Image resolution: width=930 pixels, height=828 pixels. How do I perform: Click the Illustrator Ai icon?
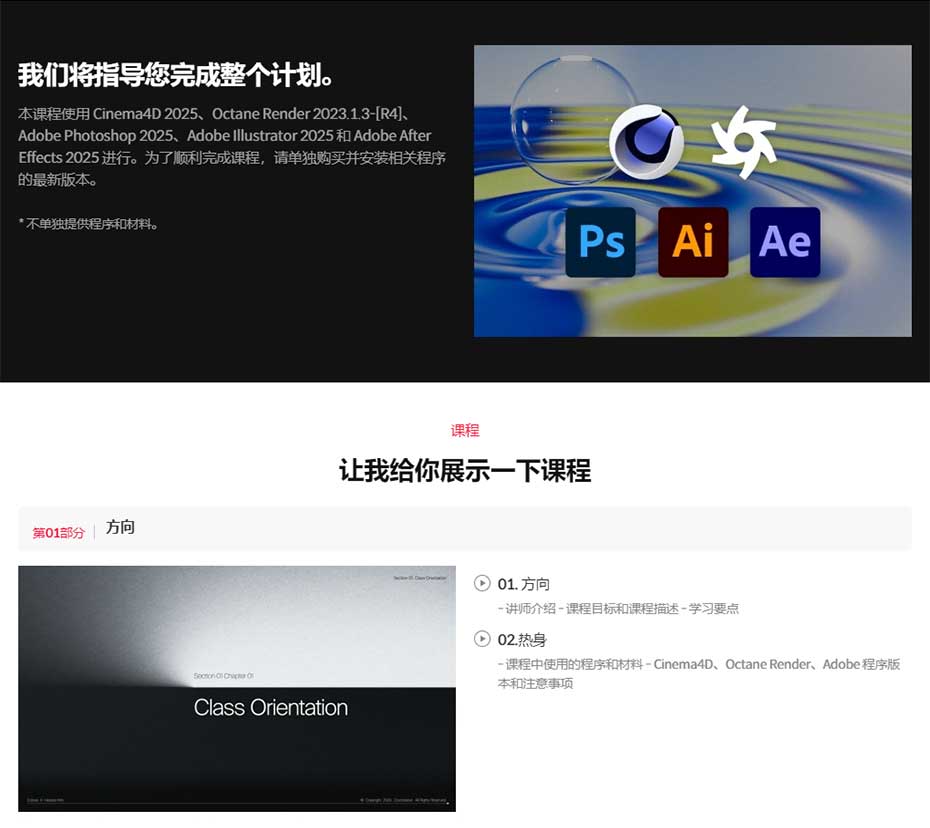point(693,242)
